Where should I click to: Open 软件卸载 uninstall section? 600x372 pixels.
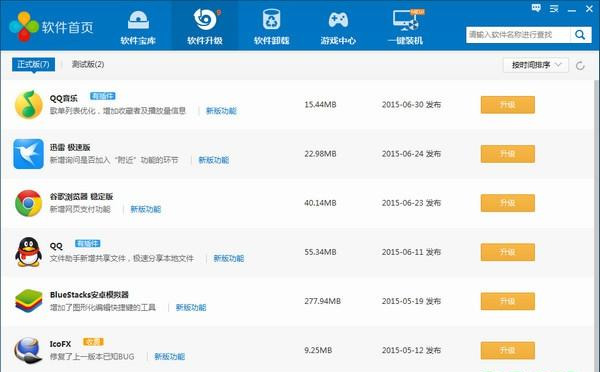[271, 27]
